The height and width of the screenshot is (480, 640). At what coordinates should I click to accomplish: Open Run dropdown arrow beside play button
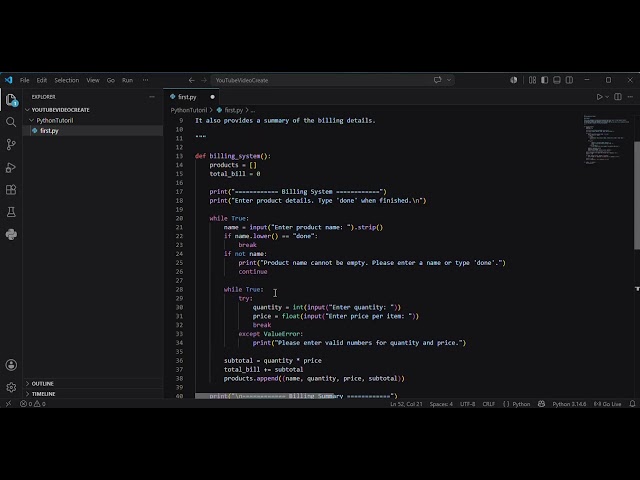click(607, 97)
